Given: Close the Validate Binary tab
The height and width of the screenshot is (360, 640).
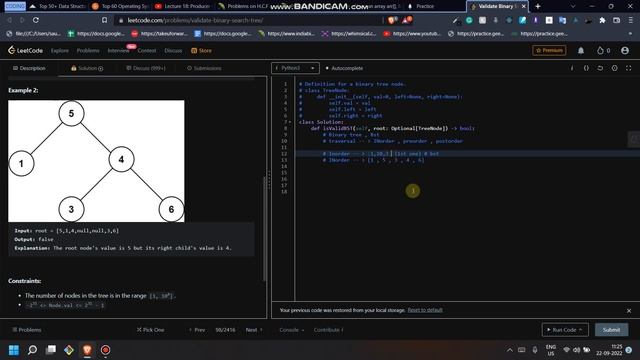Looking at the screenshot, I should (523, 6).
